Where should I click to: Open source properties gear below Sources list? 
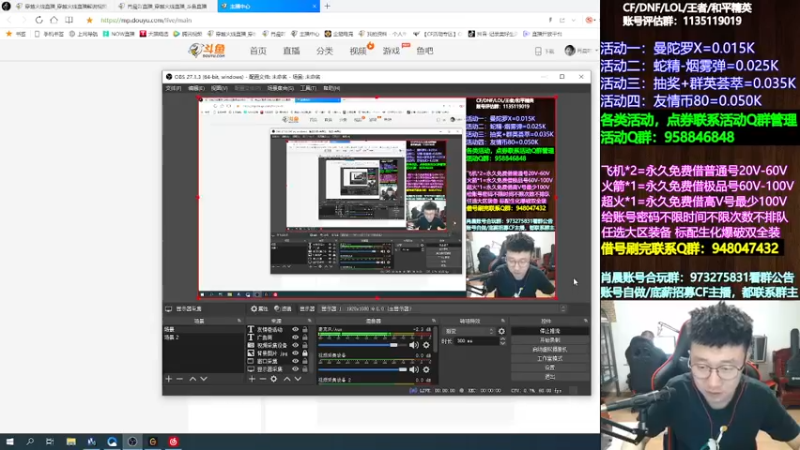pyautogui.click(x=274, y=379)
